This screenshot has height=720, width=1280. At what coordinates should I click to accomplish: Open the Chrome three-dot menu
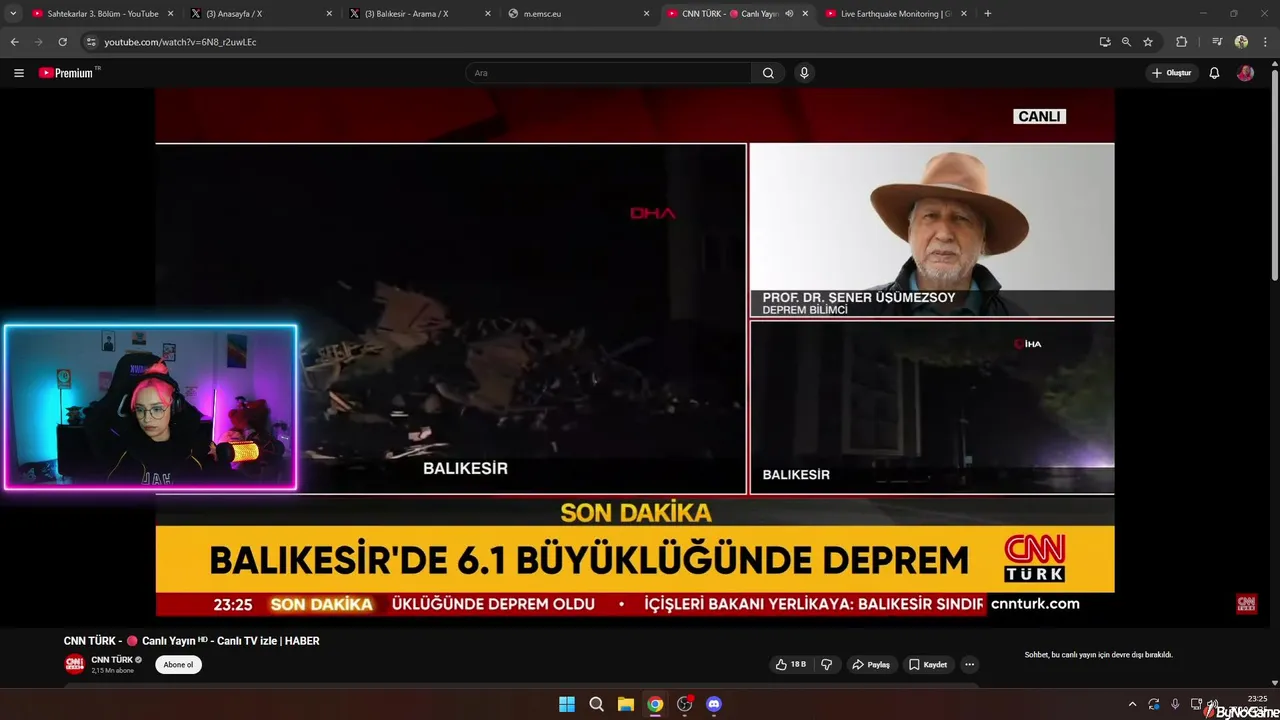coord(1265,42)
